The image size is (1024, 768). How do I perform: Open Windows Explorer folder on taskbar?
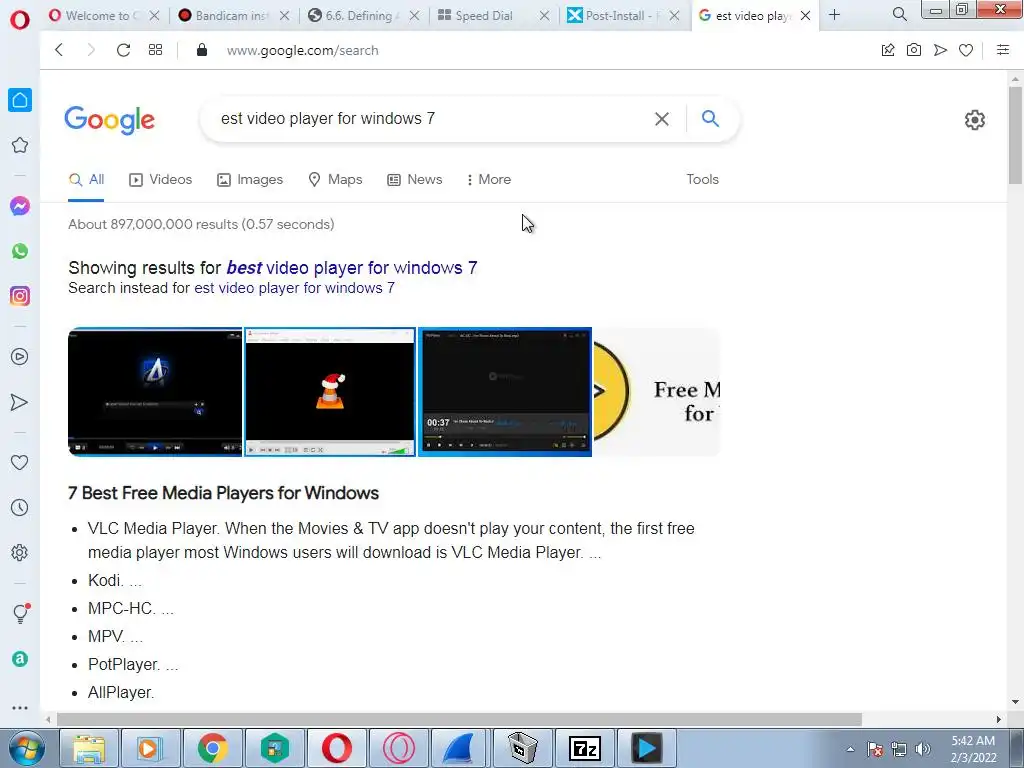tap(88, 748)
